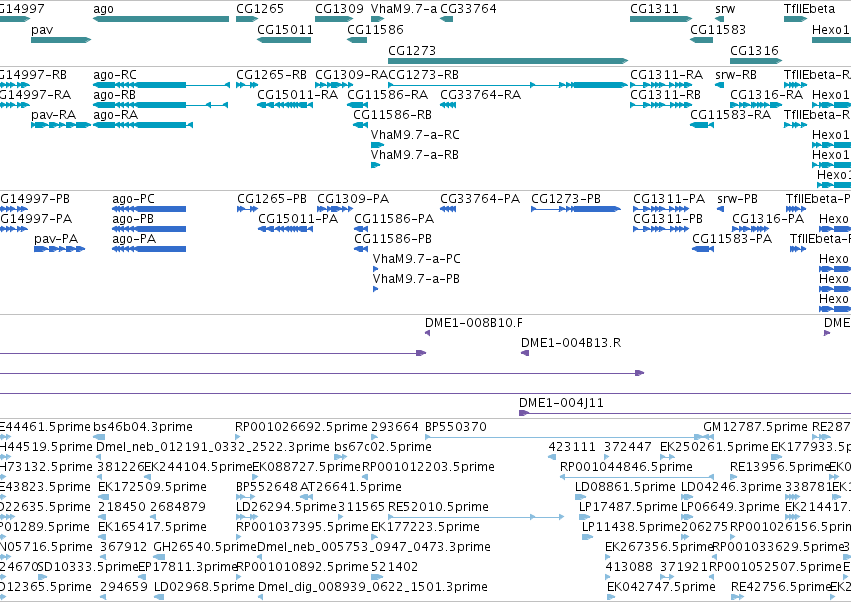Click protein CG33764-PA
Screen dimensions: 851x602
pos(480,199)
